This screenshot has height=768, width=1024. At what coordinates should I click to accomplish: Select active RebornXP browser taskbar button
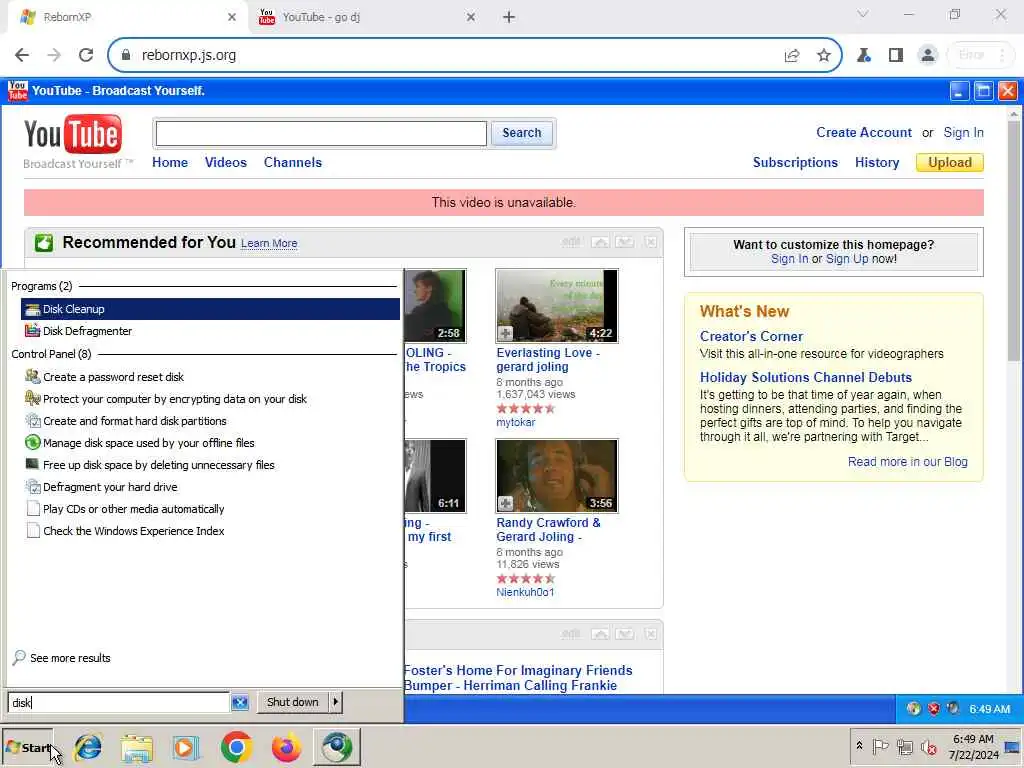(336, 747)
